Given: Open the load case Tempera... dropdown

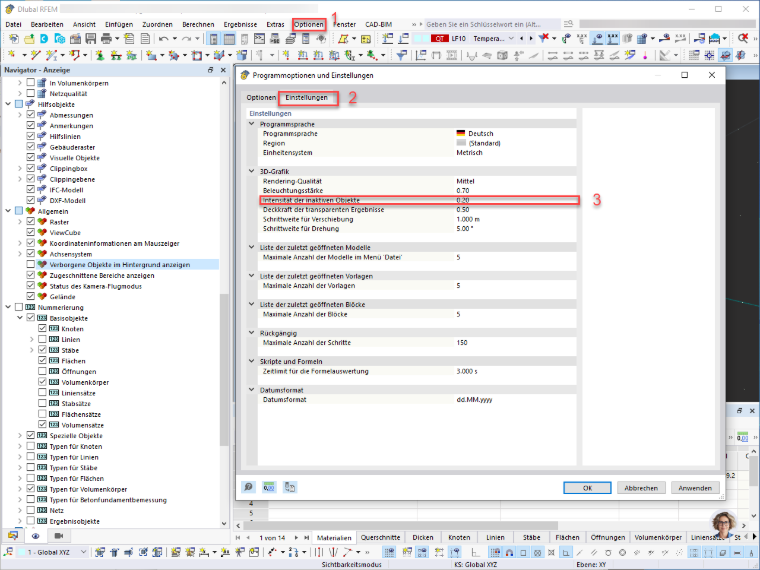Looking at the screenshot, I should [511, 38].
